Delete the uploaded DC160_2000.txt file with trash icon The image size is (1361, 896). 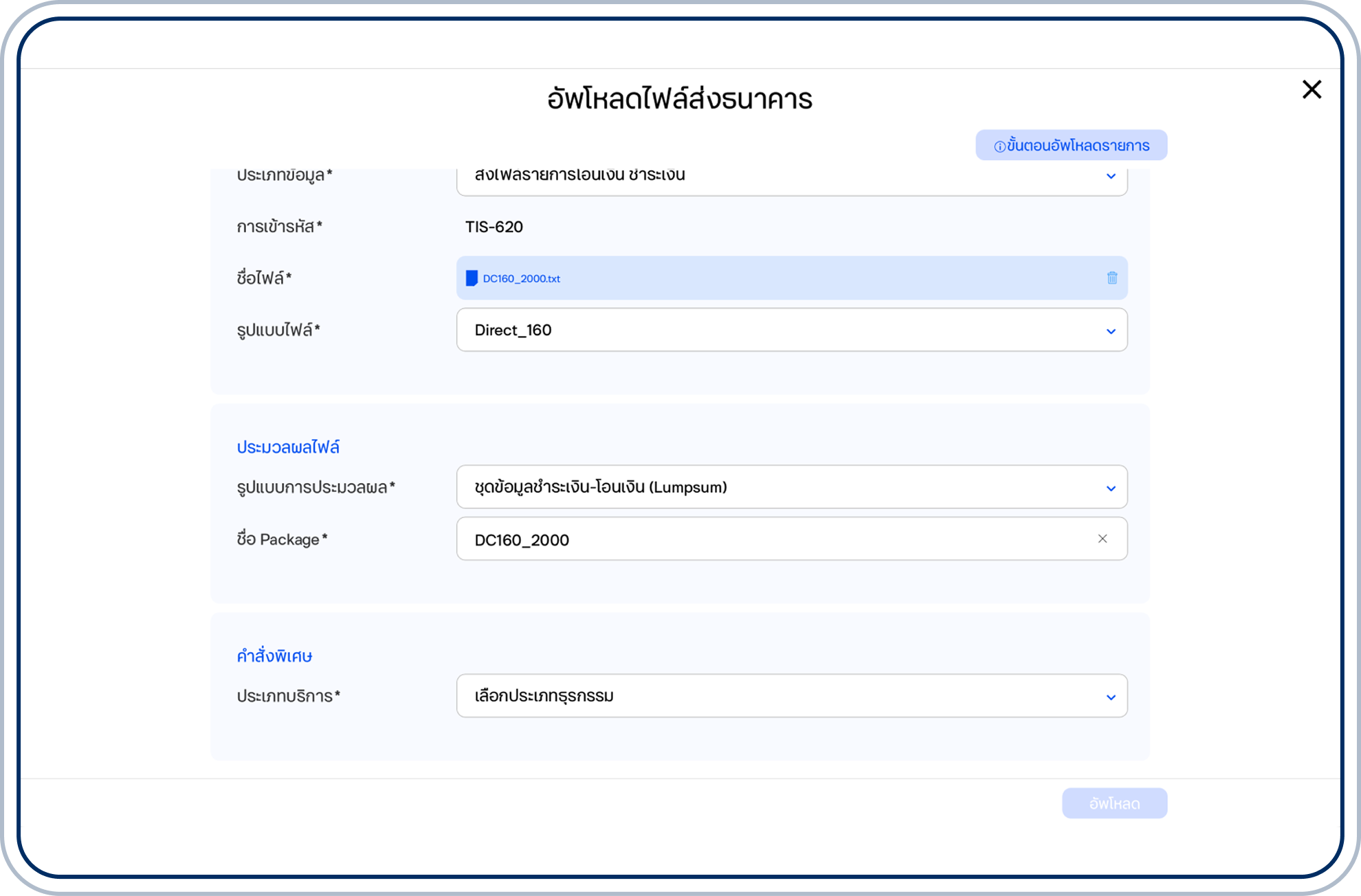pyautogui.click(x=1111, y=278)
